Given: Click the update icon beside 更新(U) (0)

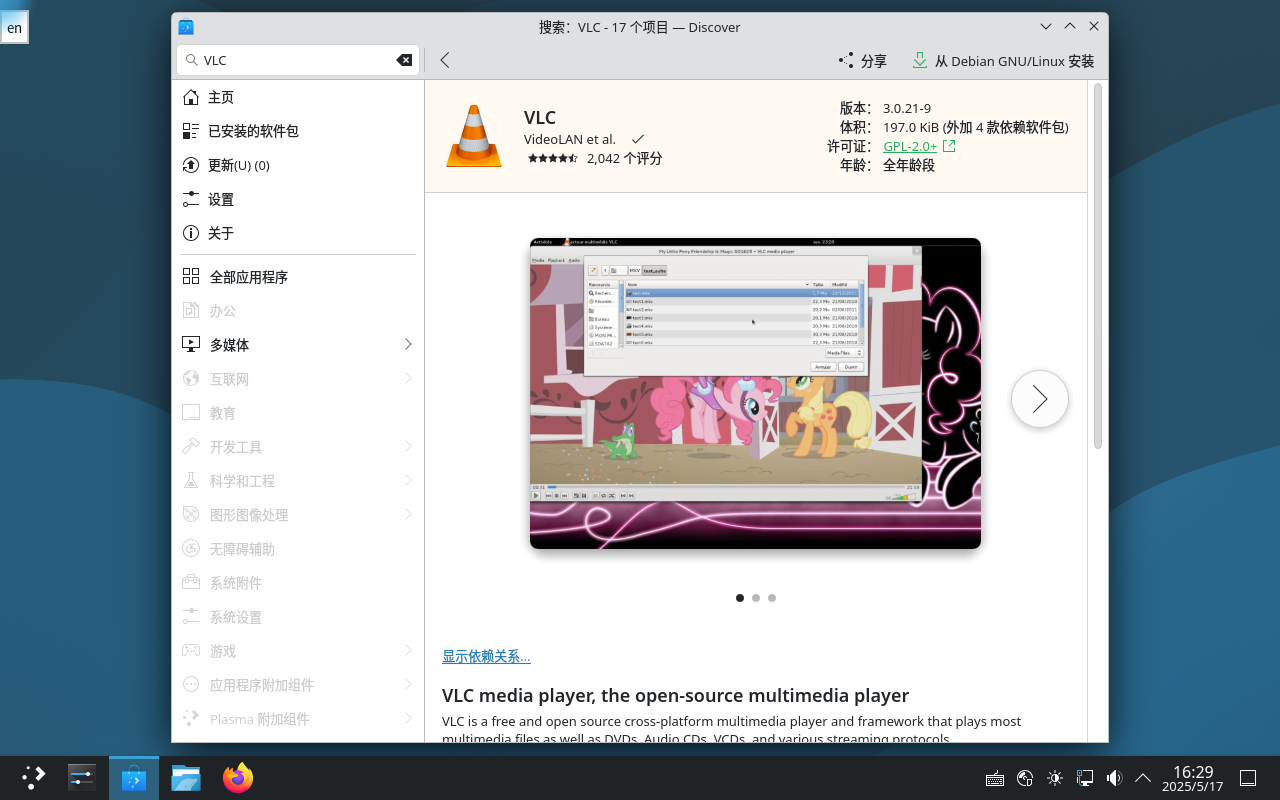Looking at the screenshot, I should tap(191, 165).
